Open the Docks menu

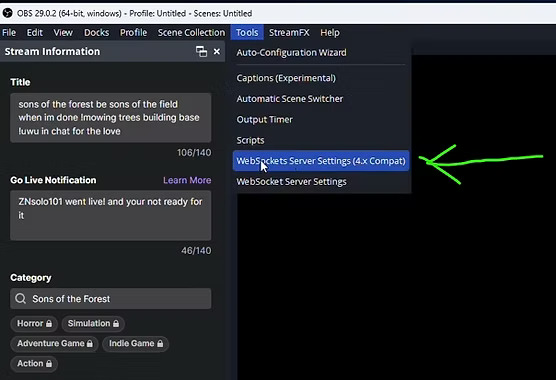pyautogui.click(x=96, y=33)
